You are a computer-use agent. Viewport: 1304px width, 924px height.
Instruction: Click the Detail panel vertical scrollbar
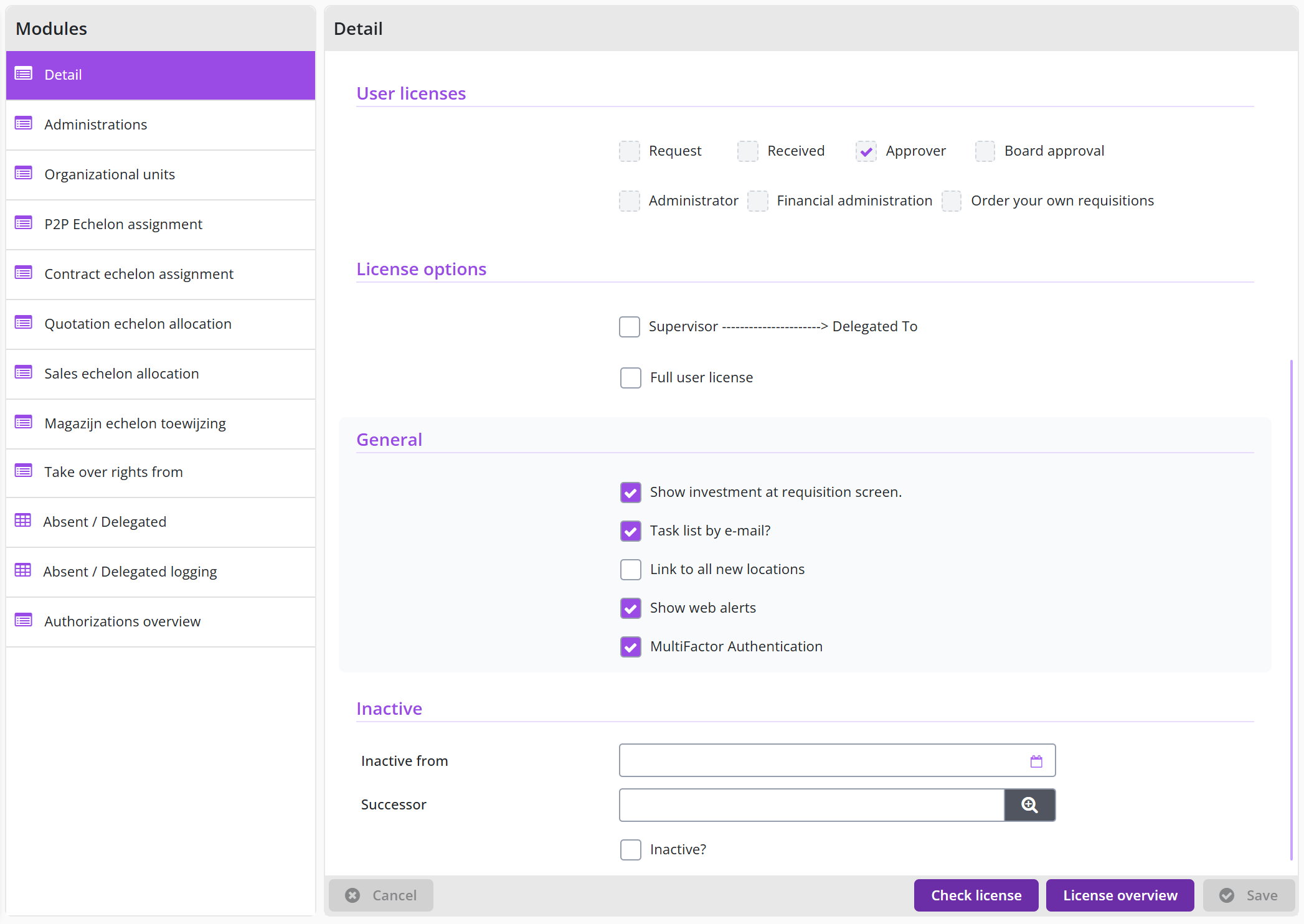pos(1292,610)
